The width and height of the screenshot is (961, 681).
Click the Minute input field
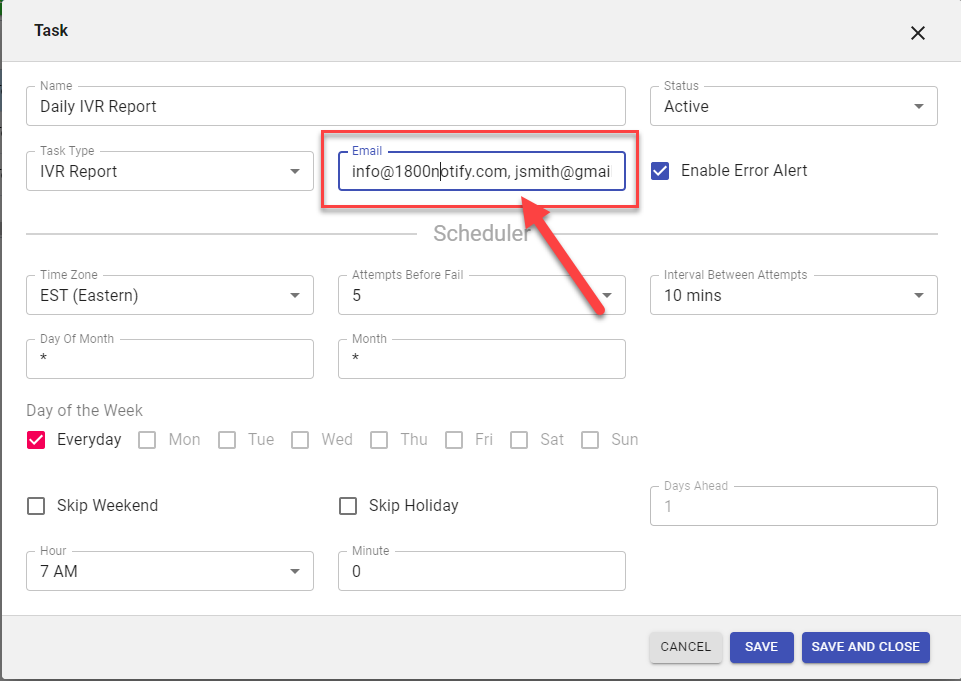481,571
